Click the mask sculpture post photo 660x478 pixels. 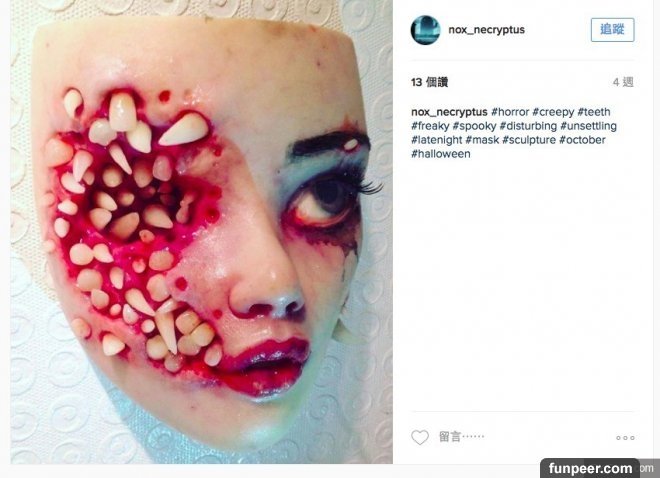pos(202,232)
